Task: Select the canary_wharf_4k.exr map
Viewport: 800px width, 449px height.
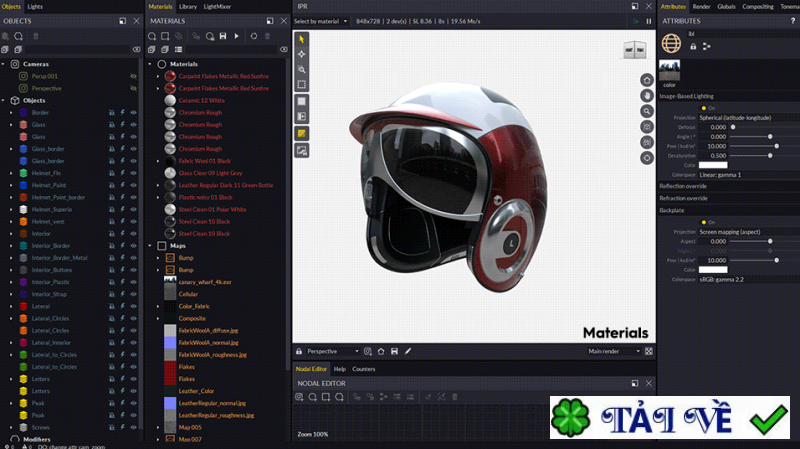Action: coord(204,282)
